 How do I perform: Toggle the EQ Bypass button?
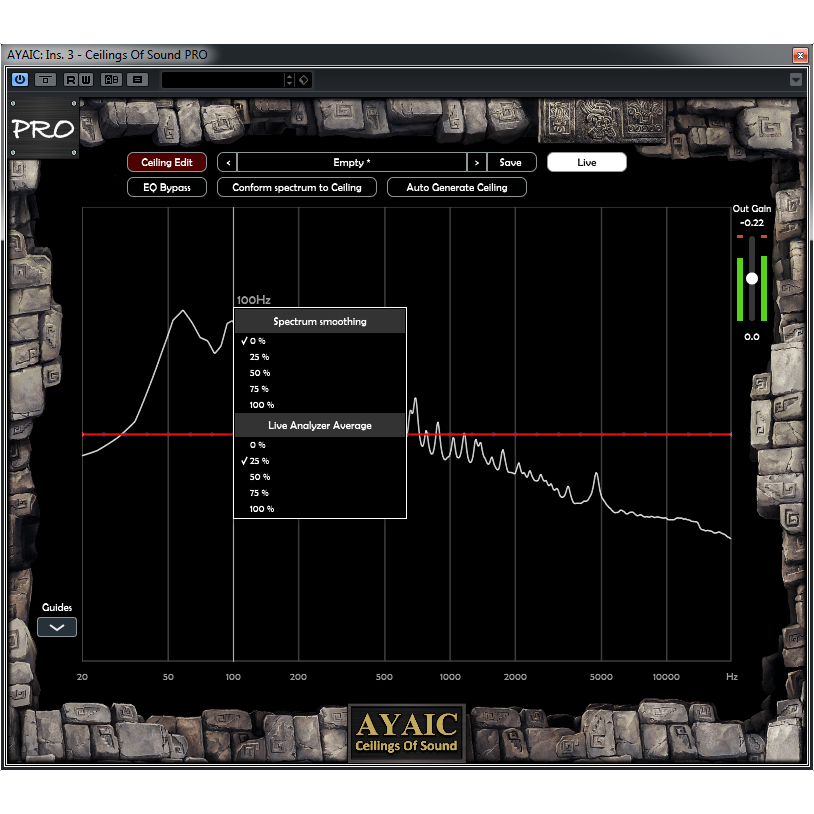click(166, 187)
